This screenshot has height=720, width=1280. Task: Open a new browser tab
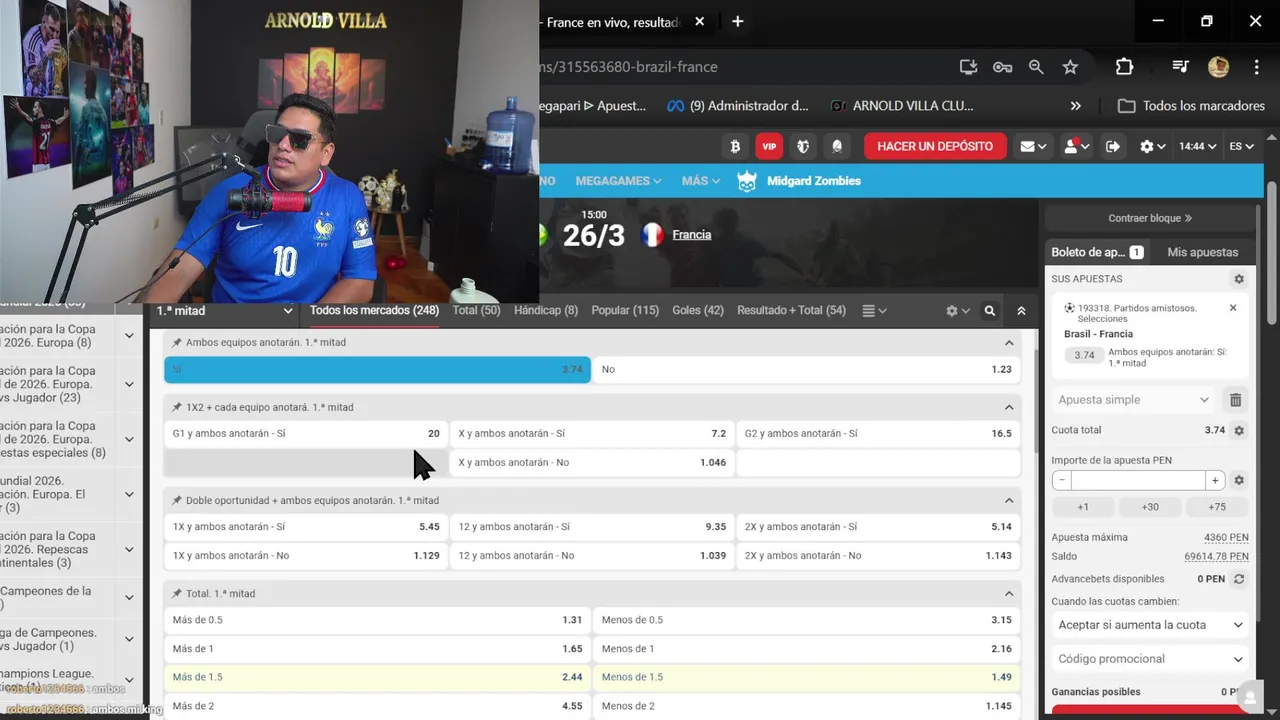(x=738, y=22)
